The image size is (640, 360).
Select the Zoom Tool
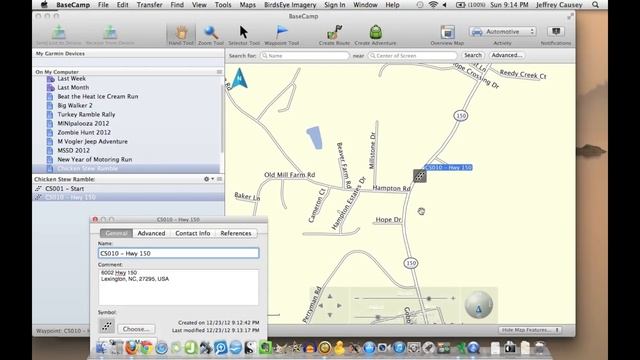pyautogui.click(x=211, y=34)
